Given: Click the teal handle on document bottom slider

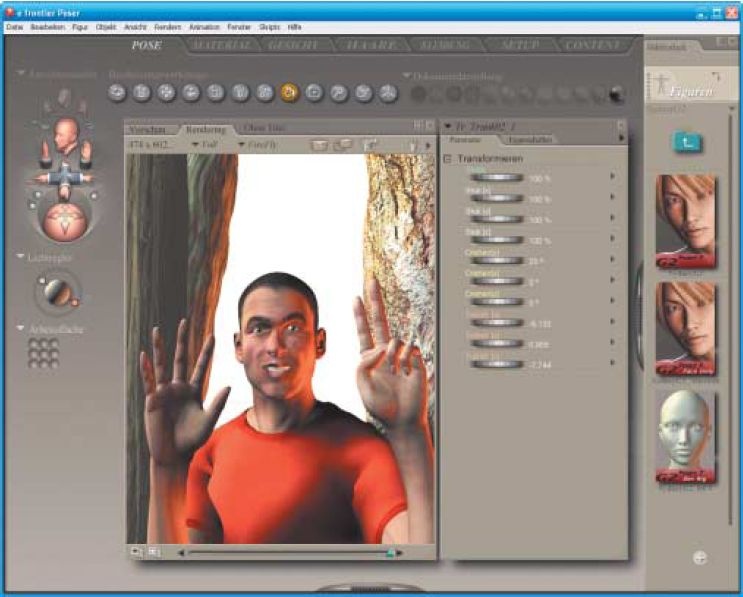Looking at the screenshot, I should pos(390,552).
